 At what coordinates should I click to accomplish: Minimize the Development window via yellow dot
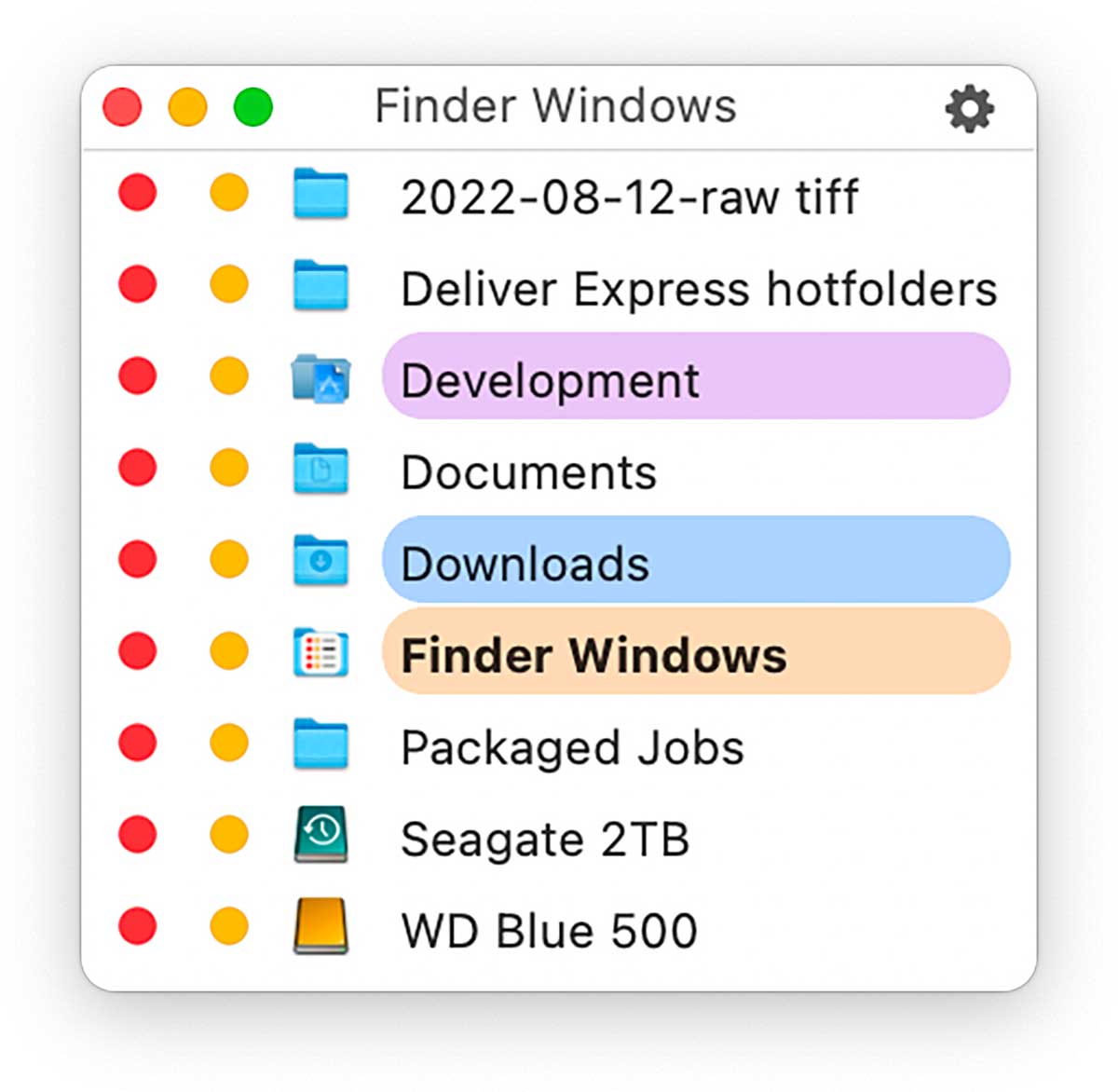[x=228, y=376]
